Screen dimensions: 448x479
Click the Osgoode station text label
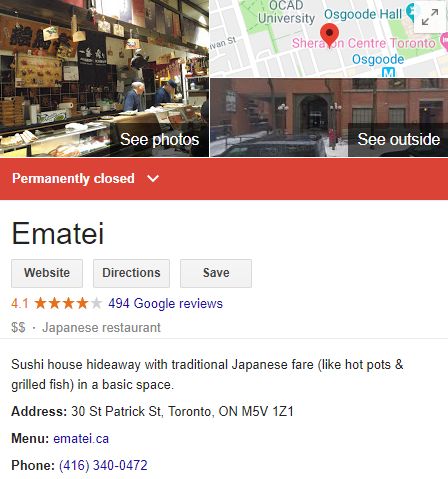(378, 59)
